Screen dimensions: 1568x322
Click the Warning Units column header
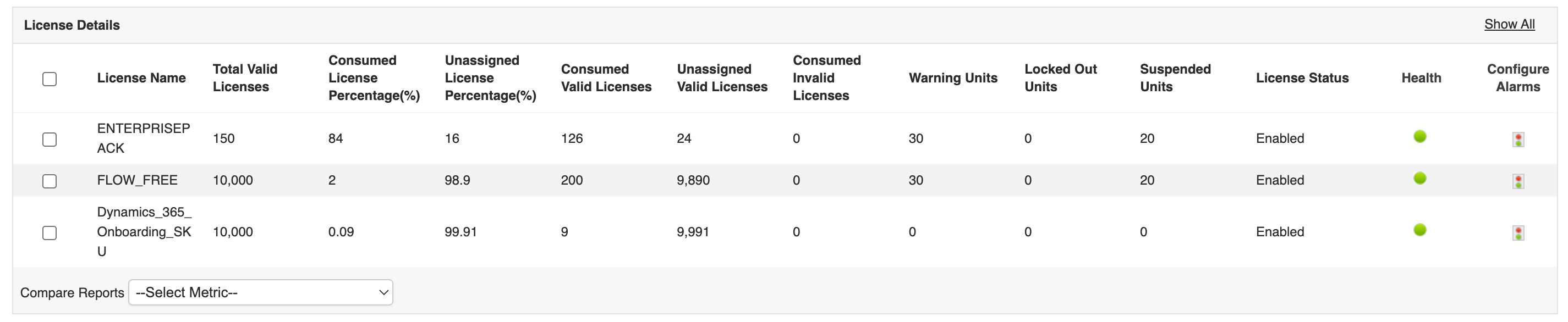952,78
